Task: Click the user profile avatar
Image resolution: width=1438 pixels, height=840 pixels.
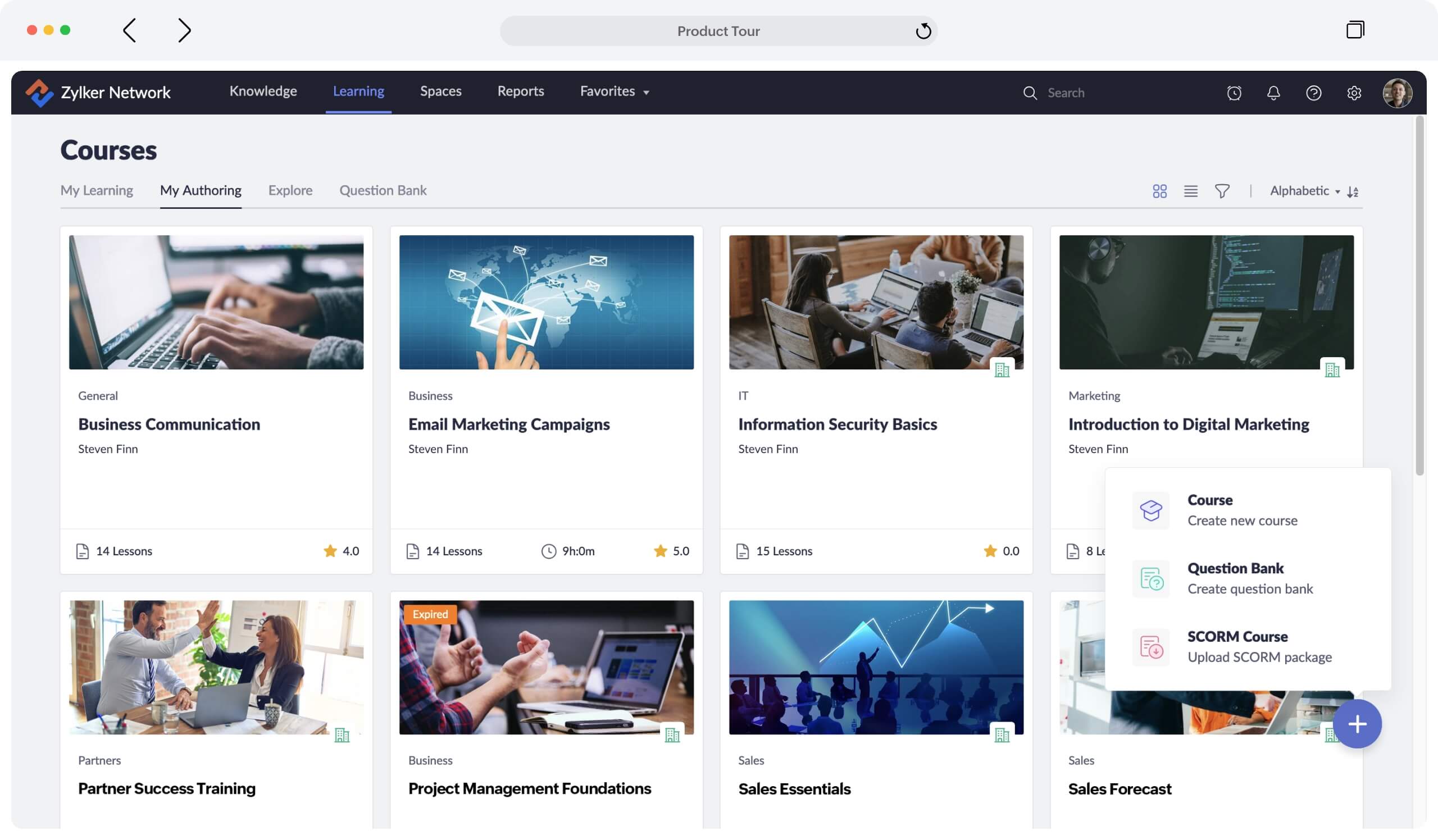Action: [1399, 93]
